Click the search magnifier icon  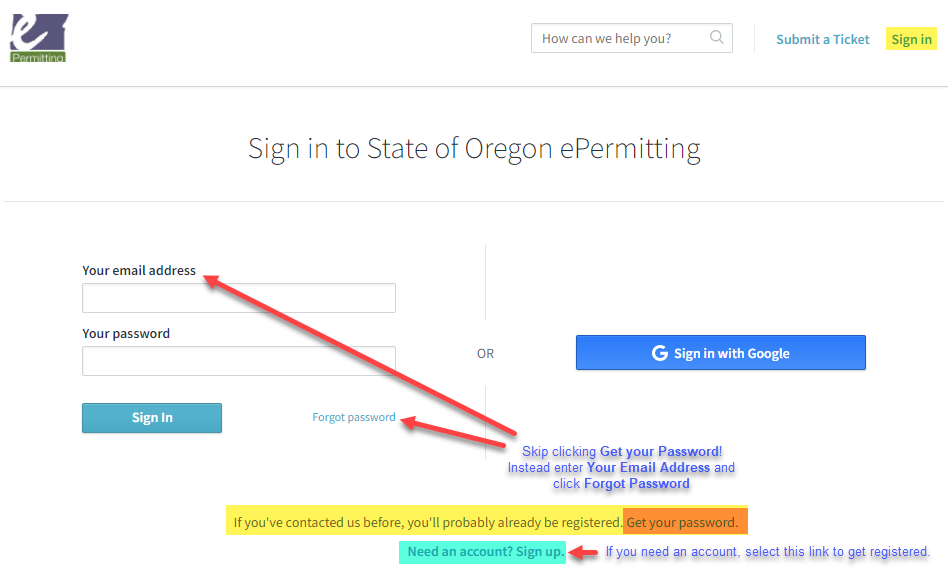(716, 38)
